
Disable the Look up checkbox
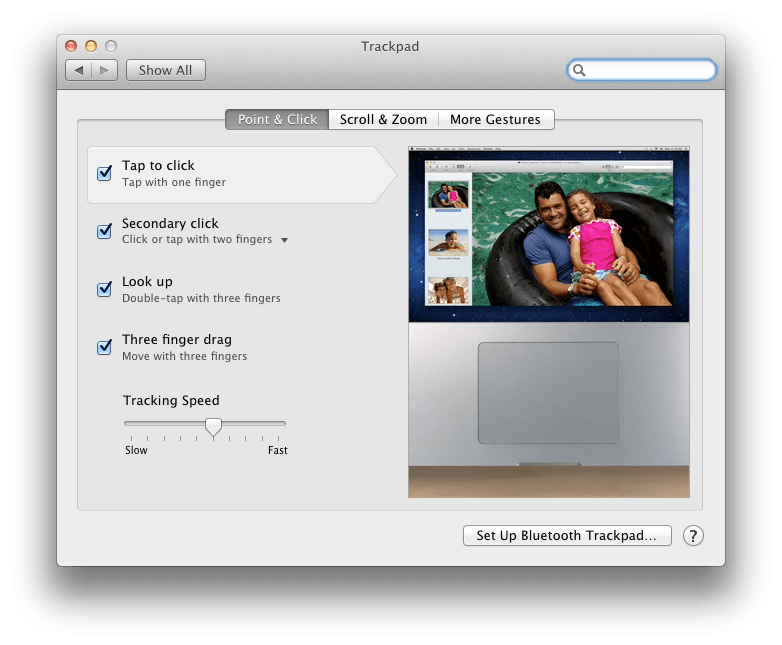point(104,289)
